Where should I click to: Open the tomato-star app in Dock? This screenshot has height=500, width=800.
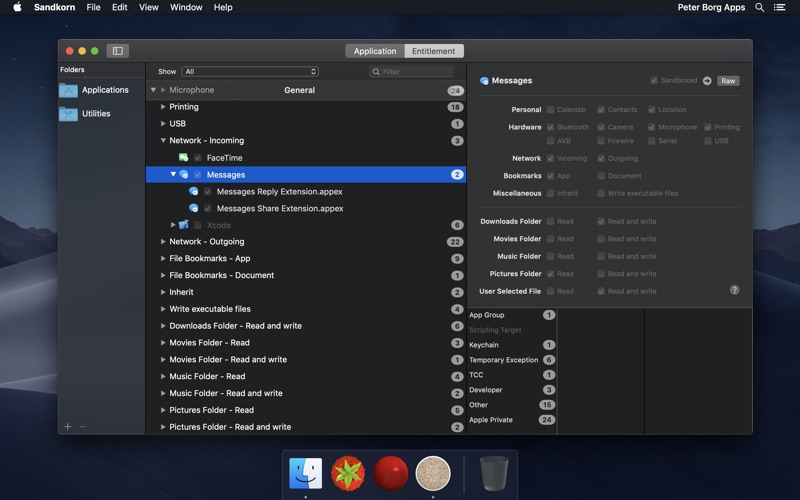pos(348,473)
